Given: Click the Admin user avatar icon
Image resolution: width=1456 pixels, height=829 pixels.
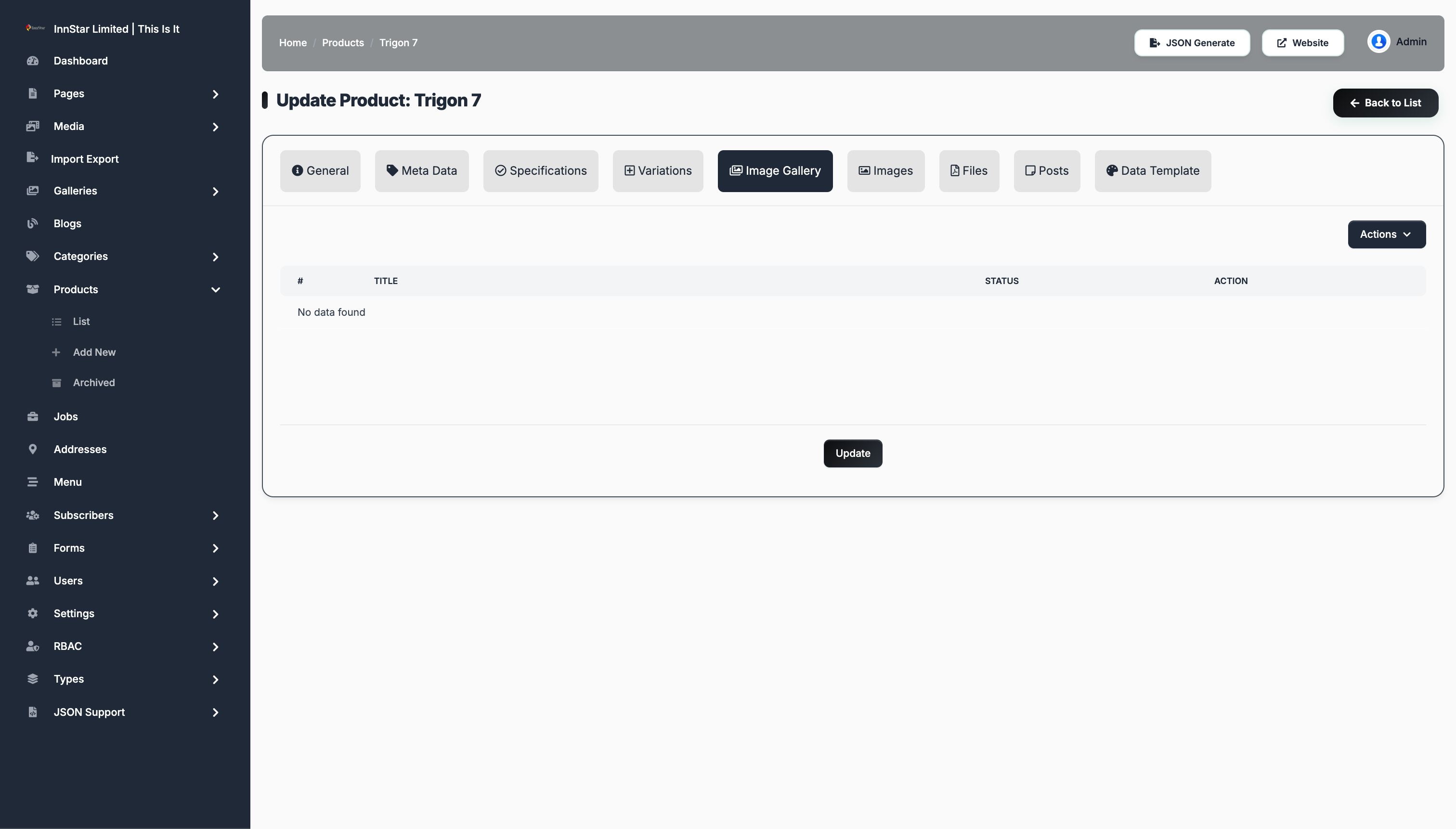Looking at the screenshot, I should [1378, 41].
